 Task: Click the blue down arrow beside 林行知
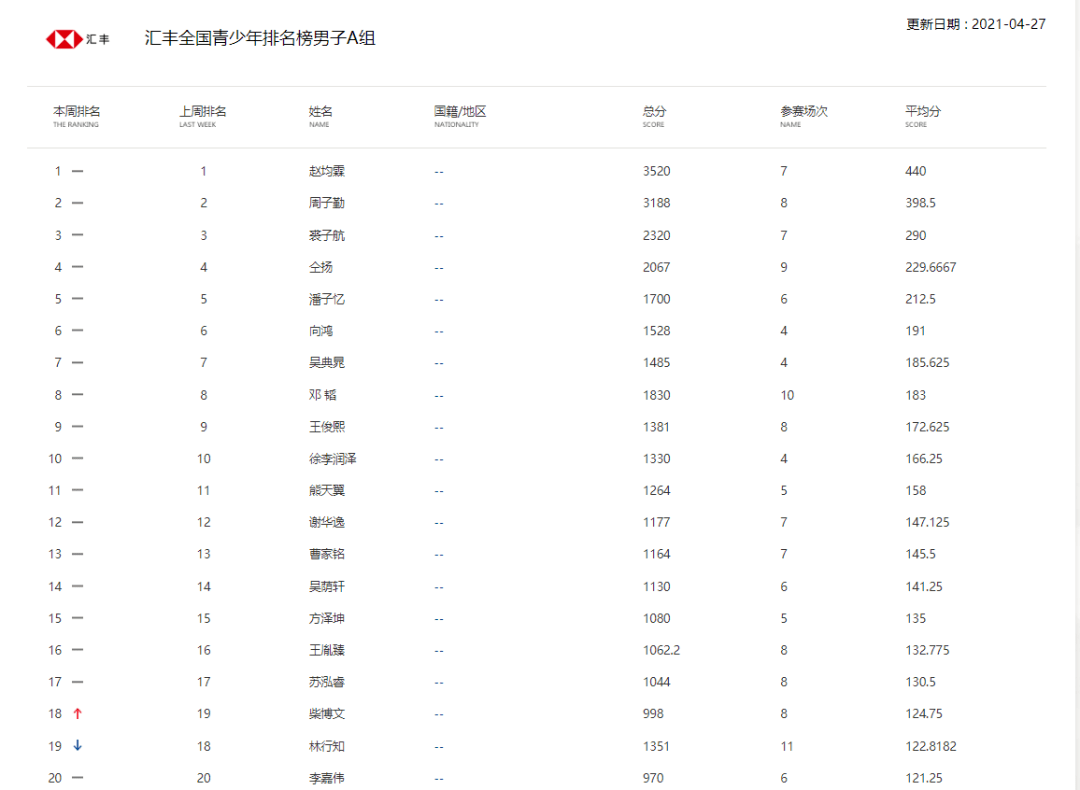point(78,746)
